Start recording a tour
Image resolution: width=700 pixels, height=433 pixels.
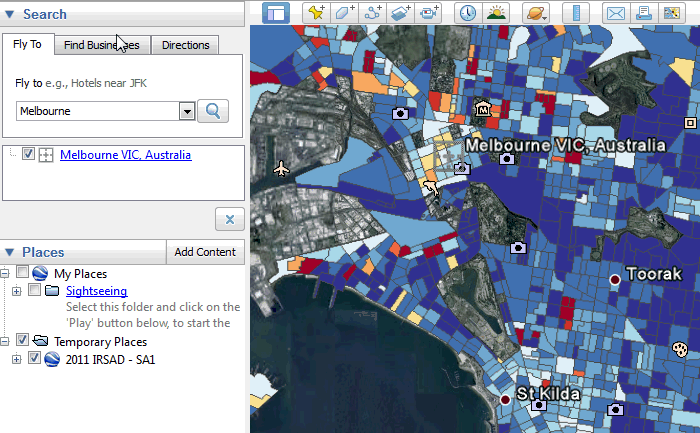tap(430, 13)
